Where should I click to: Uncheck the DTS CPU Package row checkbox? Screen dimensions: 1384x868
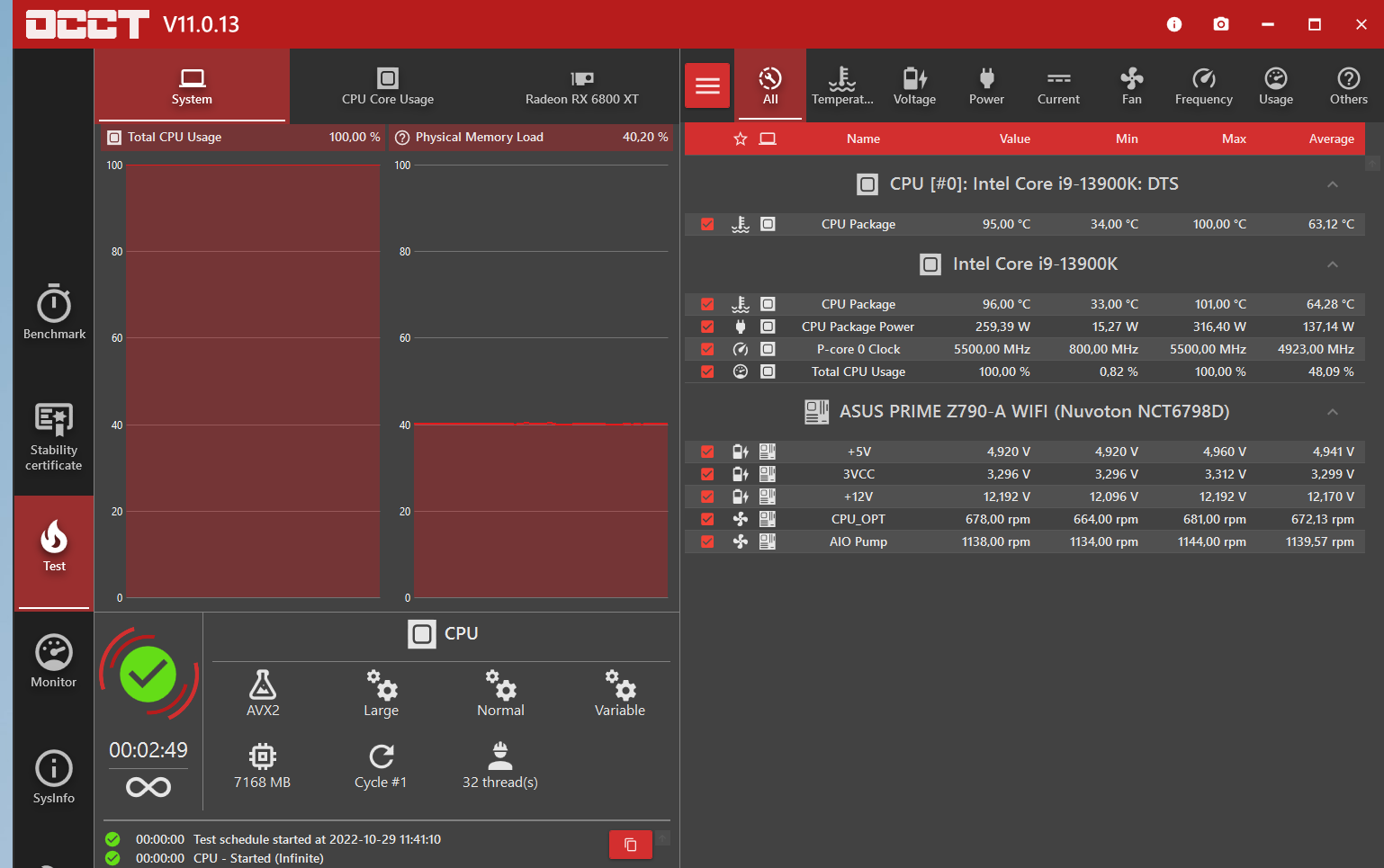[x=707, y=224]
